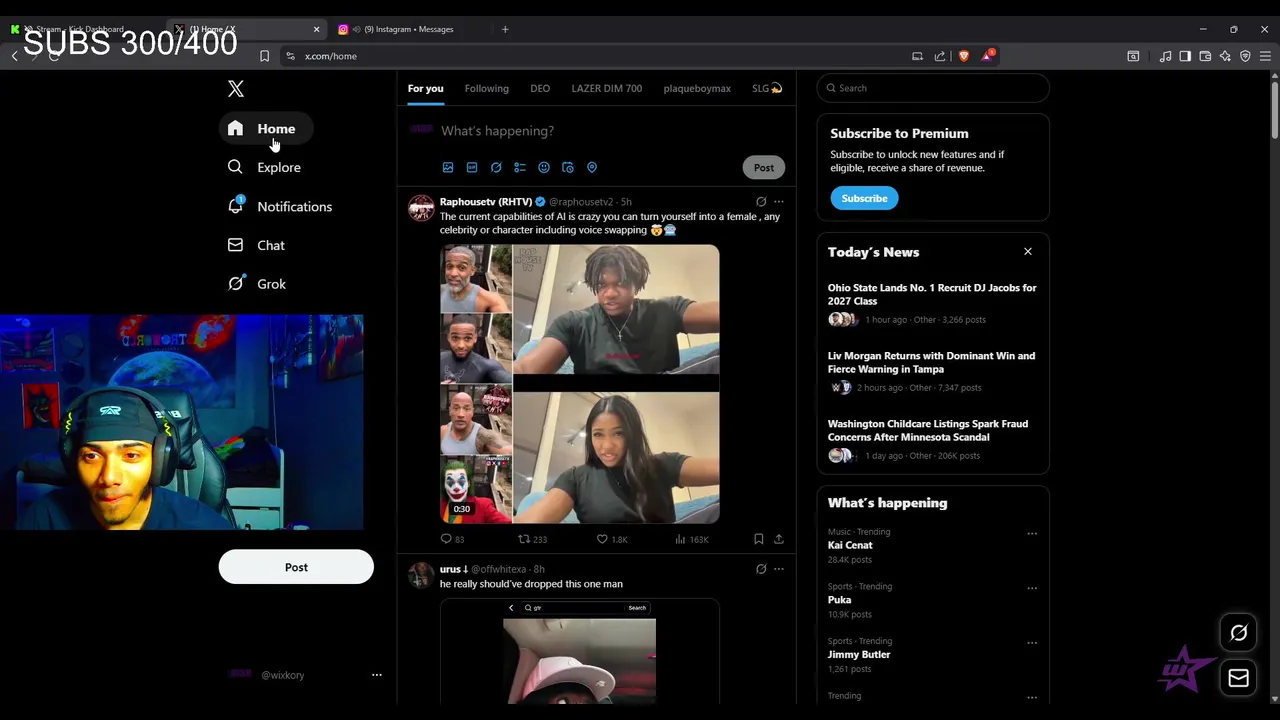
Task: Open the urus post image
Action: [580, 651]
